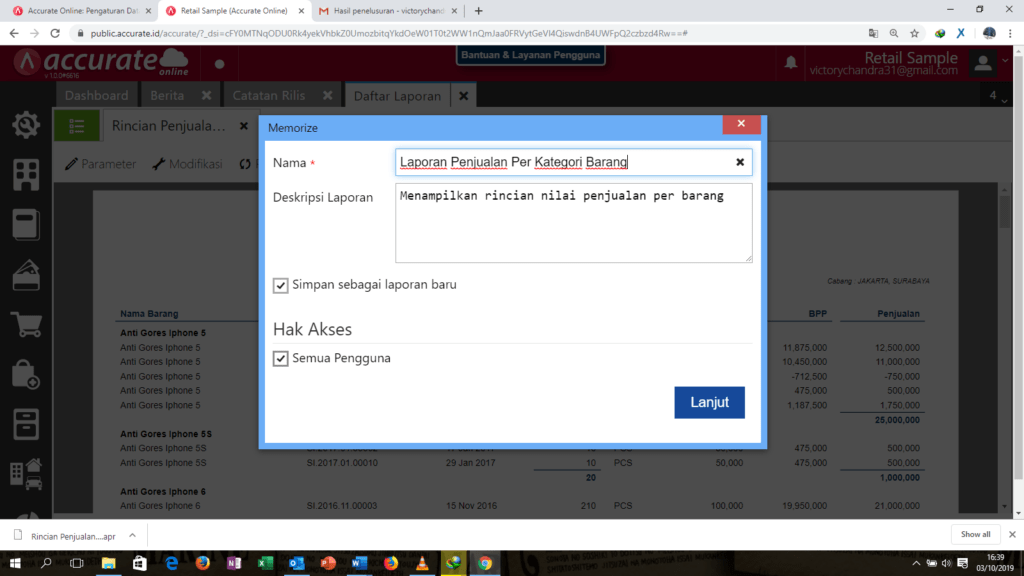Switch to the Dashboard tab
This screenshot has height=576, width=1024.
pyautogui.click(x=96, y=96)
